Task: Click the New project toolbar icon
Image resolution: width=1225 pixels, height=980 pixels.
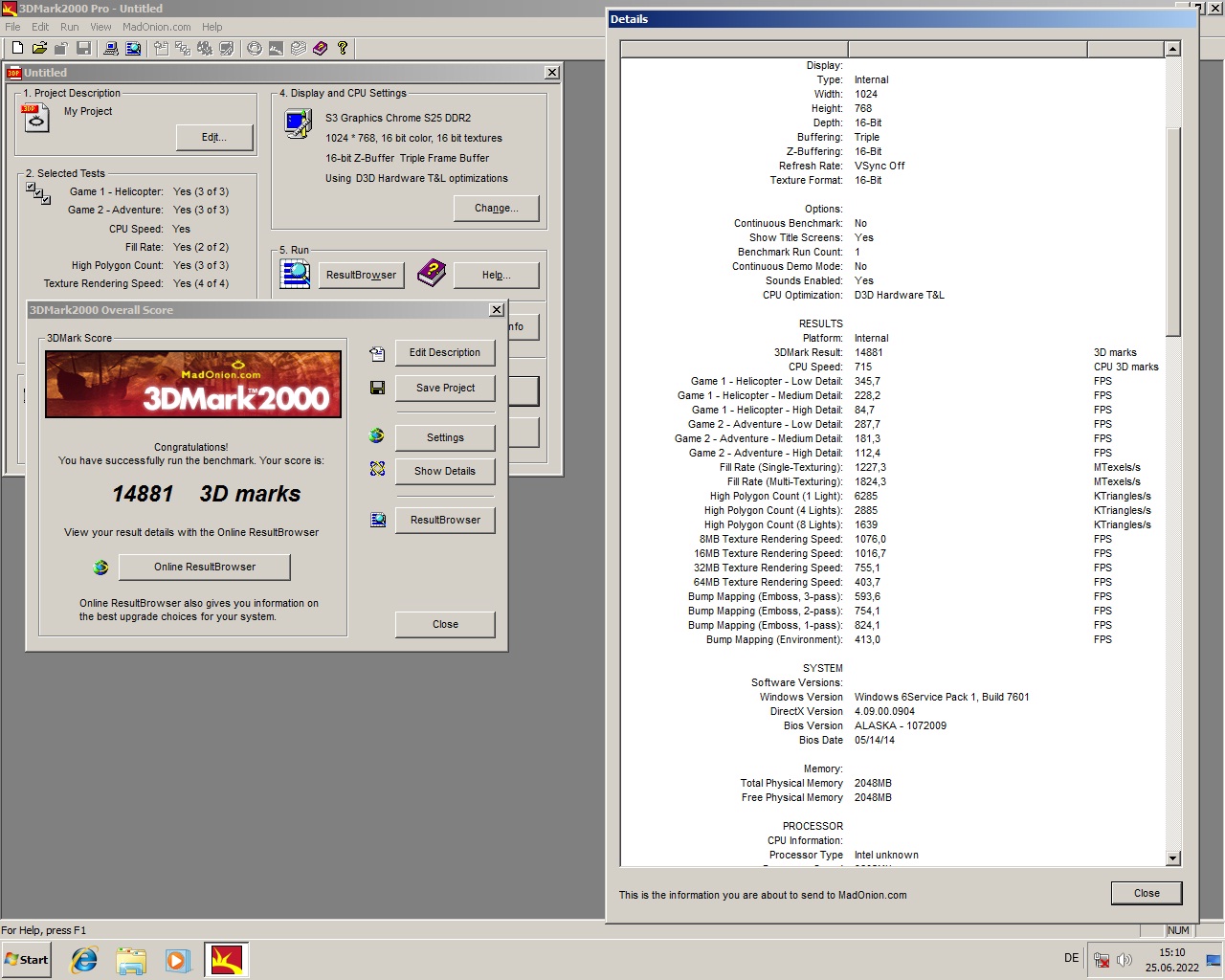Action: click(17, 48)
